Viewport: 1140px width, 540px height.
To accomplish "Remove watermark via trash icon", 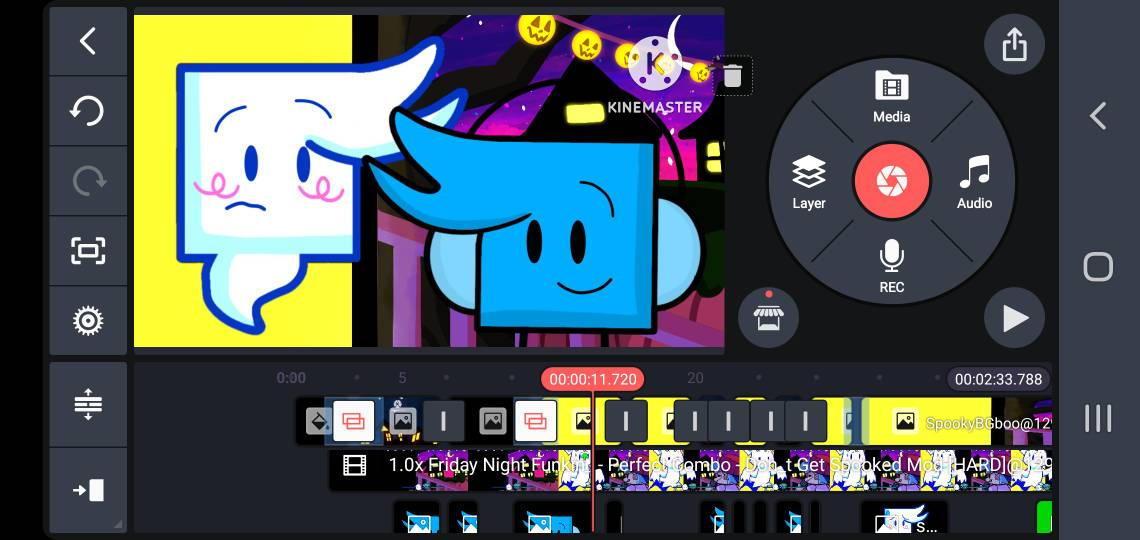I will 733,76.
